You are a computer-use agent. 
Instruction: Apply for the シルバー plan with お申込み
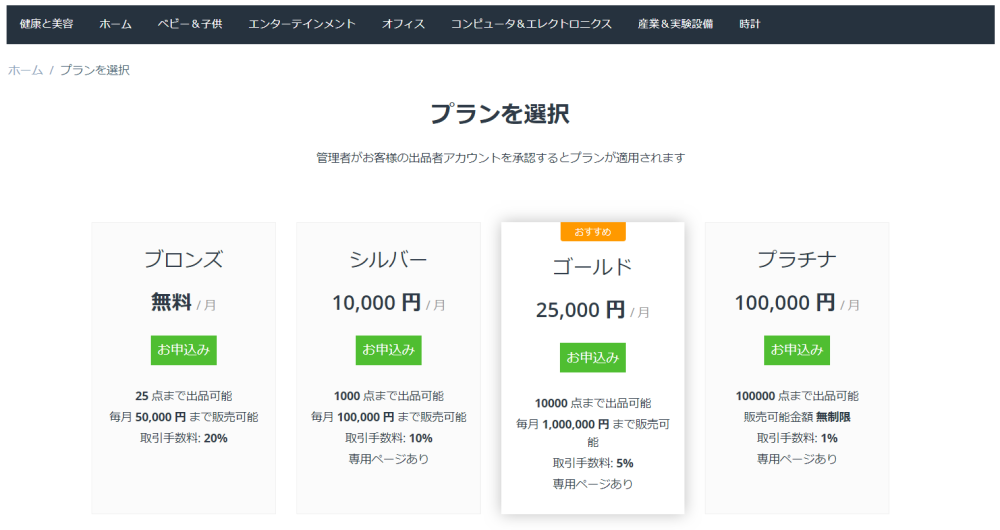coord(388,350)
